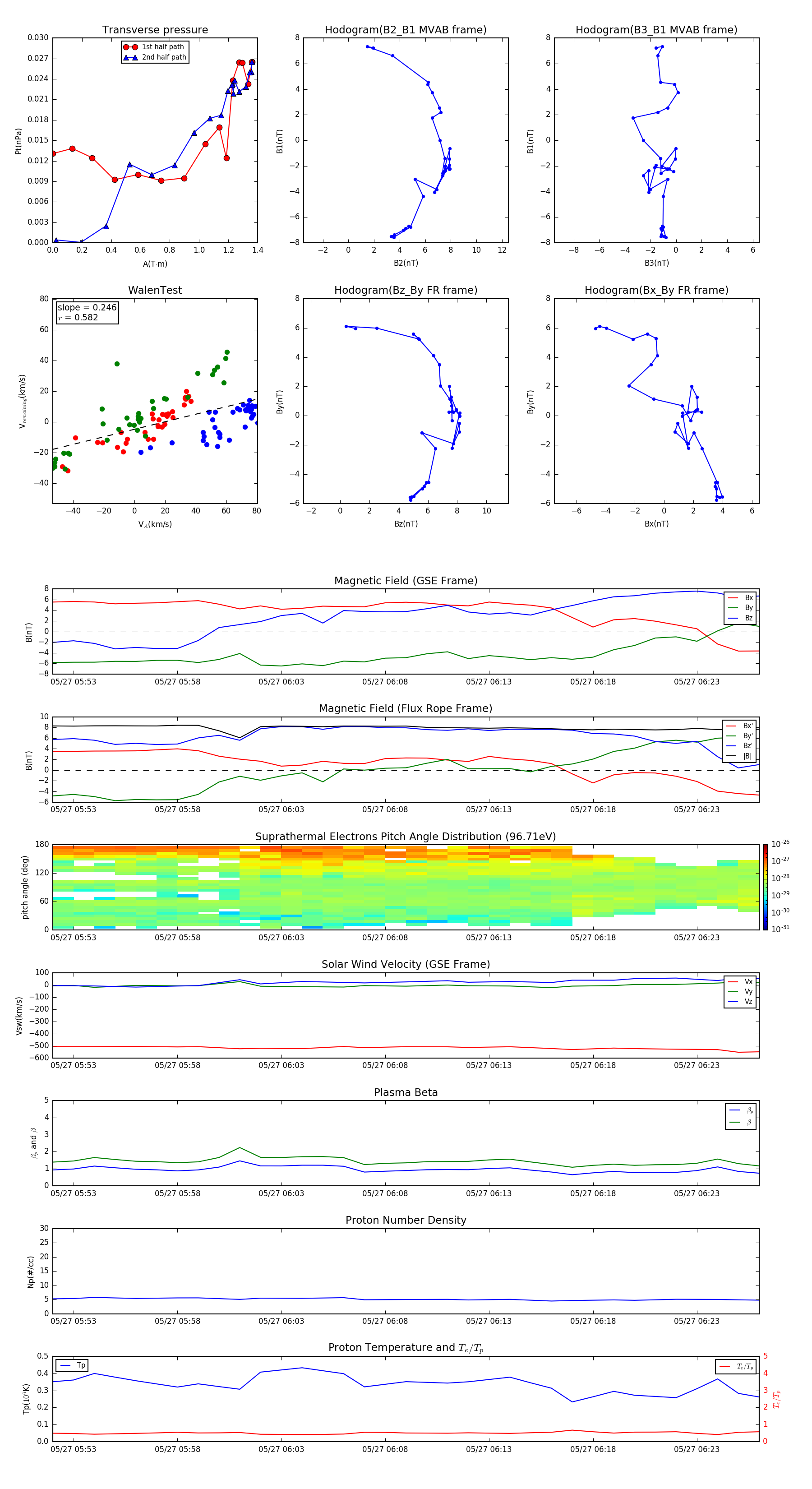Screen dimensions: 812x1489
Task: Select the "Hodogram(B2_B1 MVAB frame)" title
Action: pos(406,30)
